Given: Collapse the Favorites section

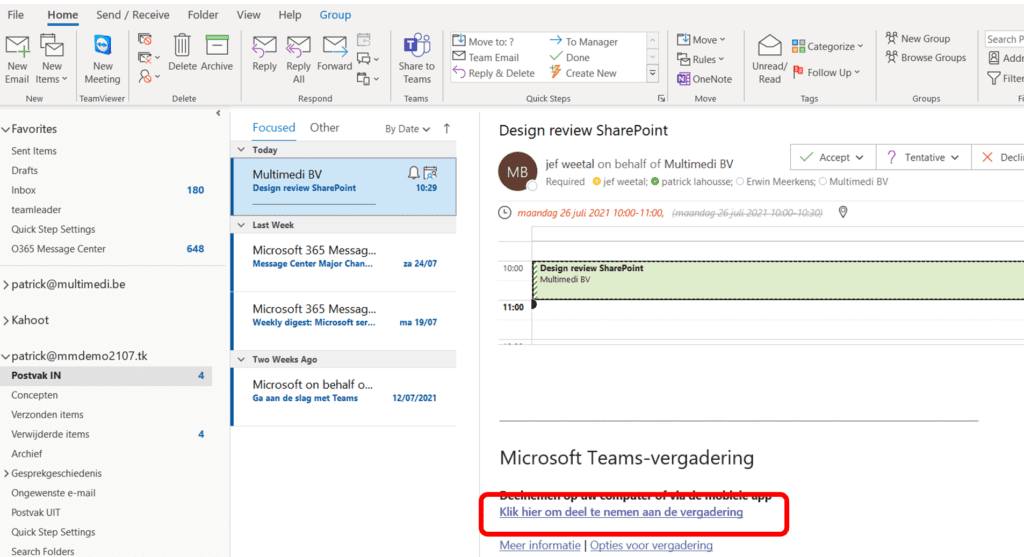Looking at the screenshot, I should [6, 129].
